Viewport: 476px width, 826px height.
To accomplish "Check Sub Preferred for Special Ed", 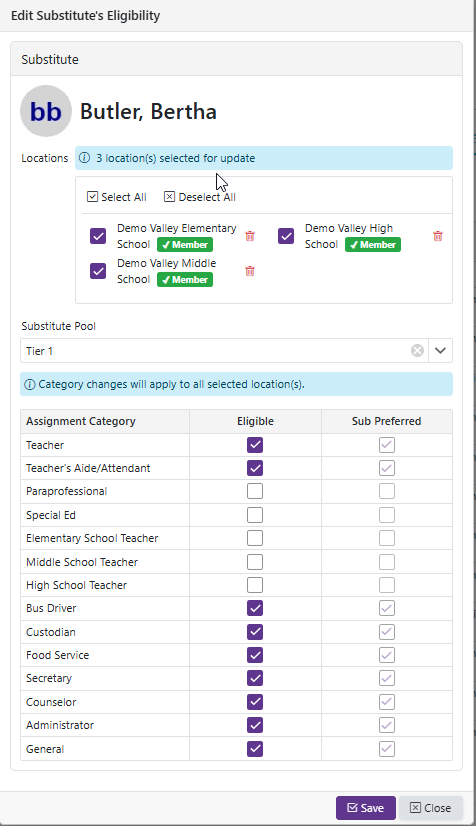I will click(x=386, y=515).
